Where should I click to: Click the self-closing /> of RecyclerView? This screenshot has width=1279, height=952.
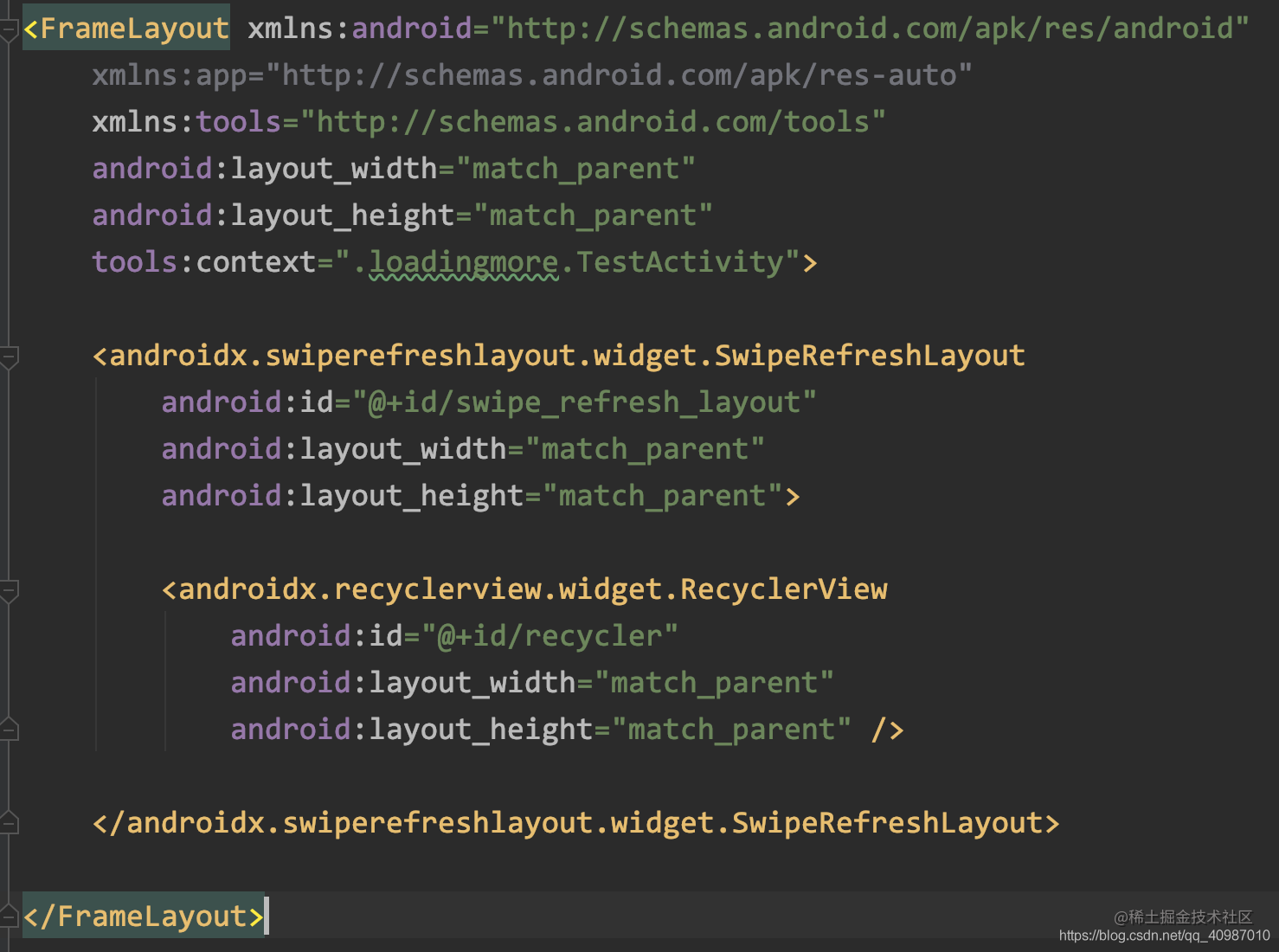(x=888, y=730)
